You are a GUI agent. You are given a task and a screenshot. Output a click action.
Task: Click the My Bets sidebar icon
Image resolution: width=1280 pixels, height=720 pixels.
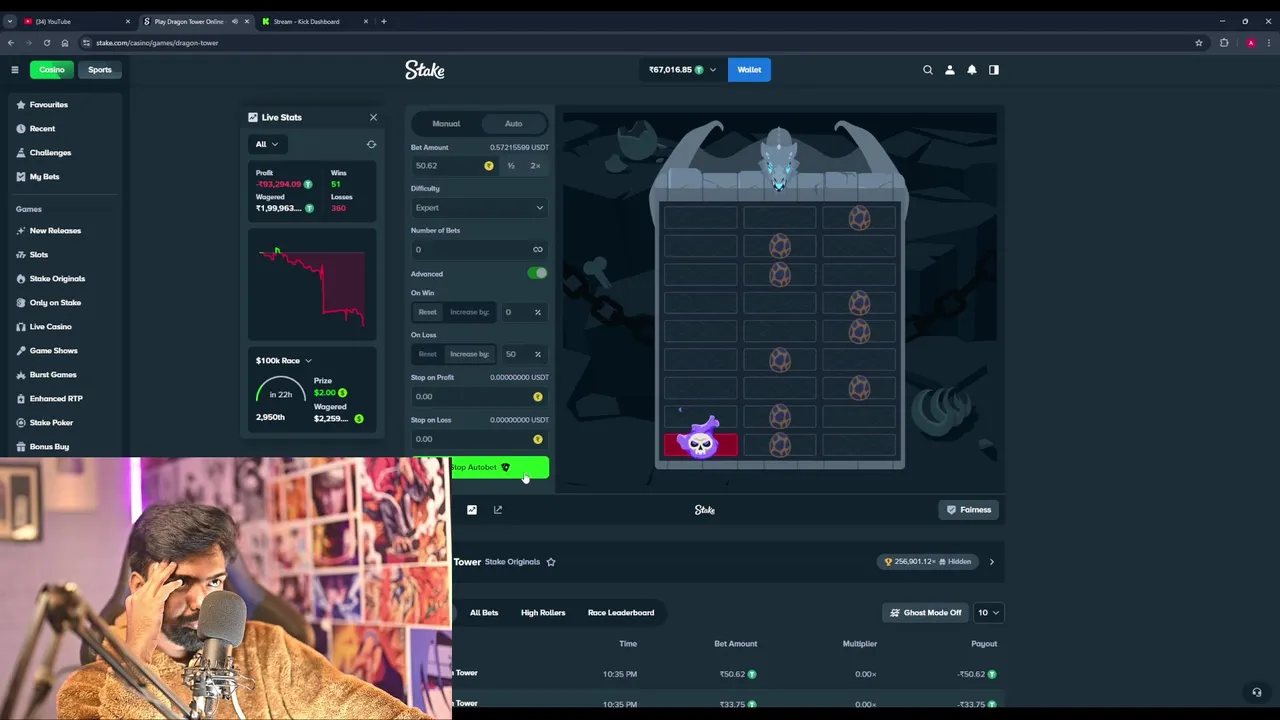pos(21,177)
